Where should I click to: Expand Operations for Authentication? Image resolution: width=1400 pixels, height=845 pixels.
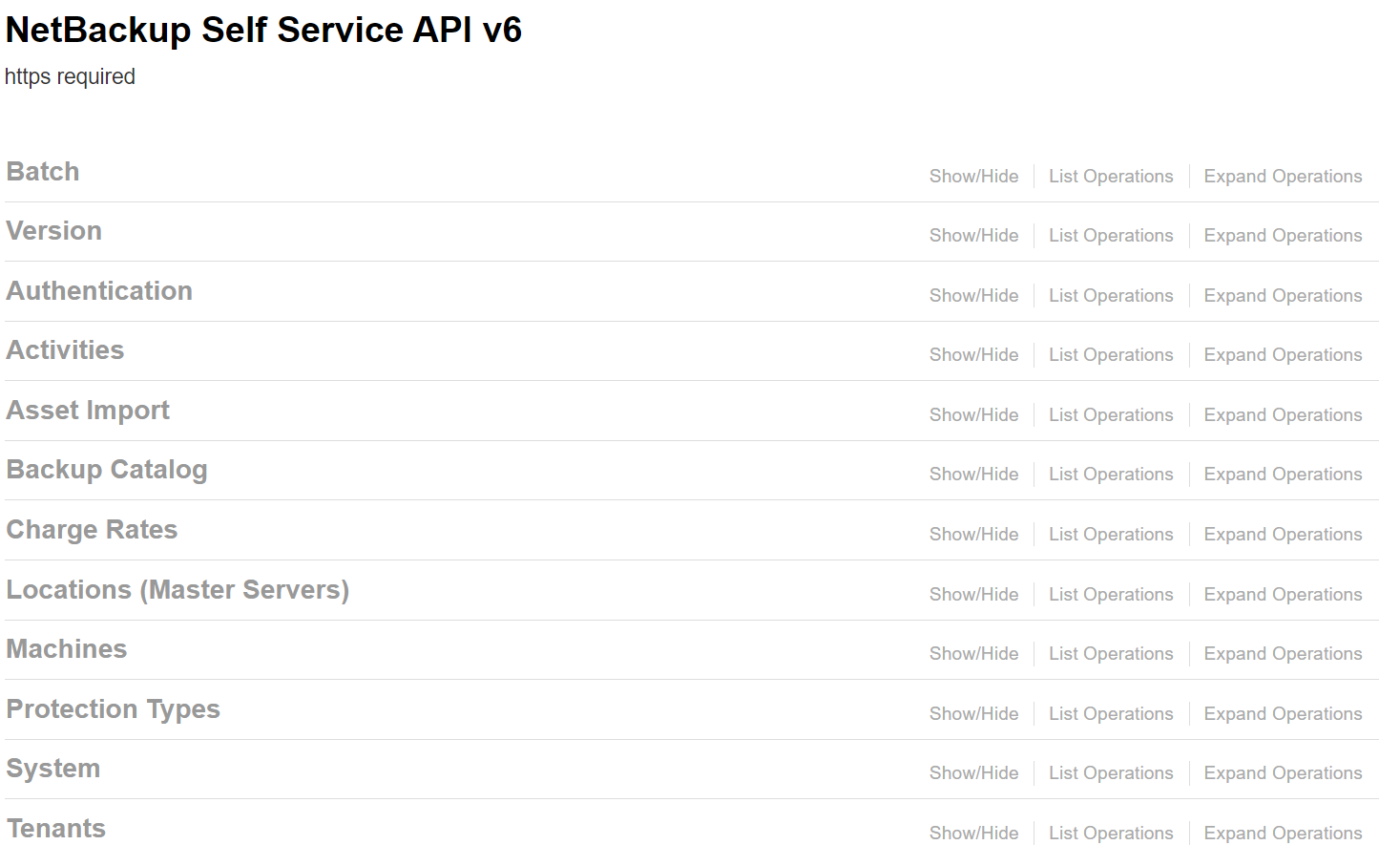[x=1283, y=296]
